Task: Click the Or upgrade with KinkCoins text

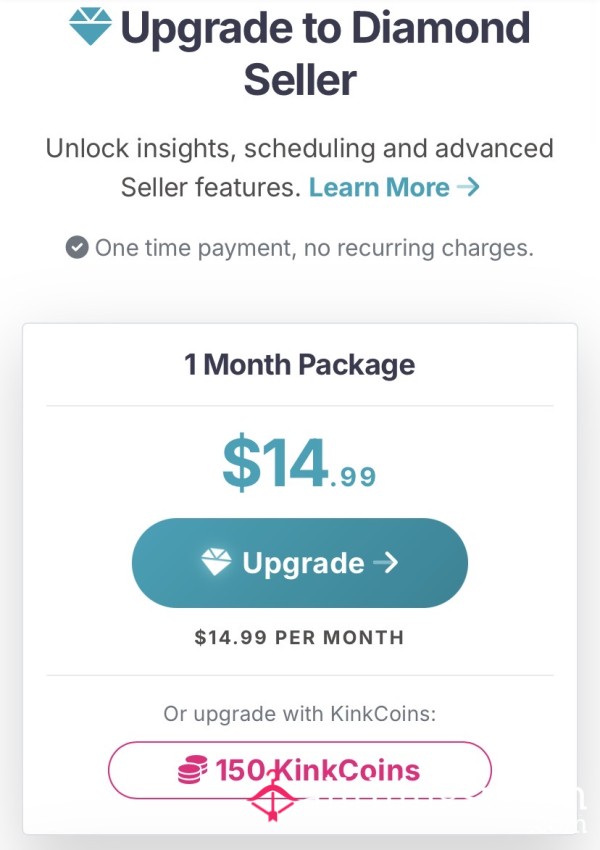Action: point(300,714)
